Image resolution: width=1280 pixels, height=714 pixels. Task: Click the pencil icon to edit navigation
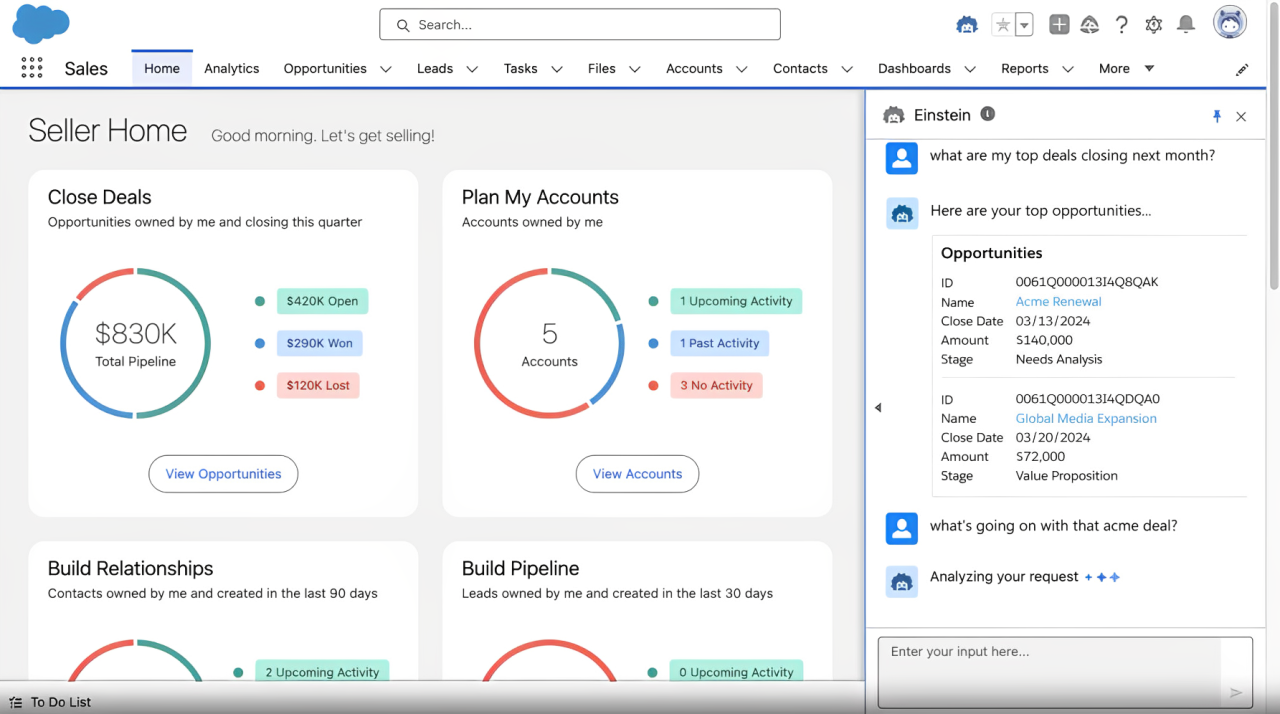coord(1242,69)
